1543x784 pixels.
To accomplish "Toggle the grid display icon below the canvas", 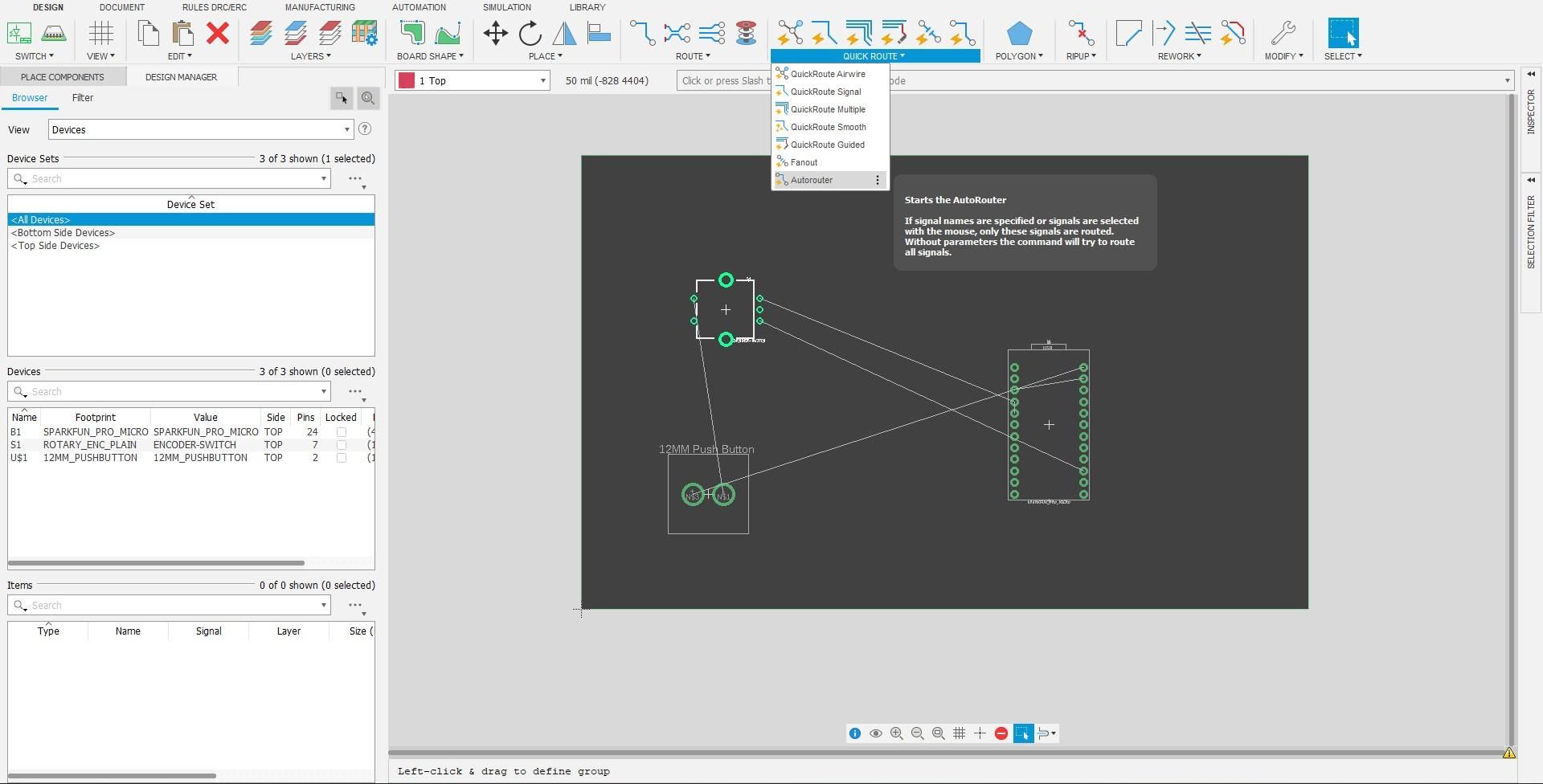I will (x=959, y=733).
